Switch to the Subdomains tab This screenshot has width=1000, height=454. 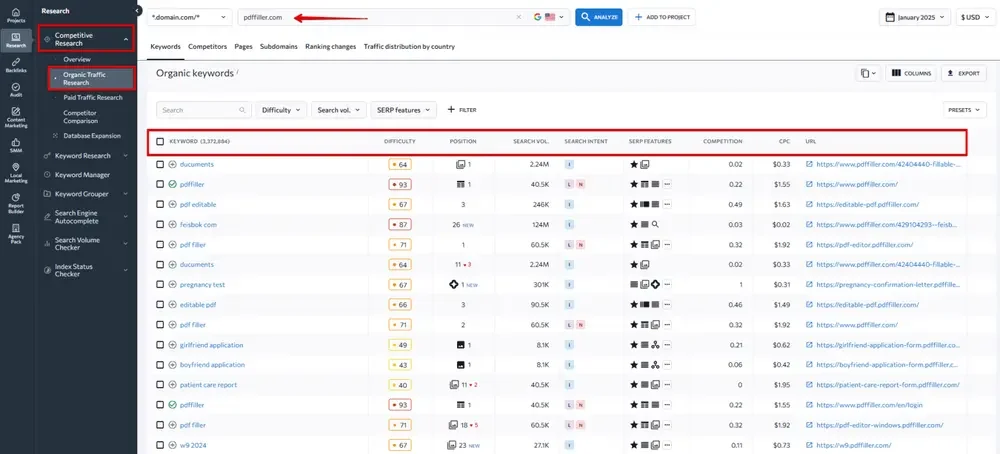pos(279,47)
